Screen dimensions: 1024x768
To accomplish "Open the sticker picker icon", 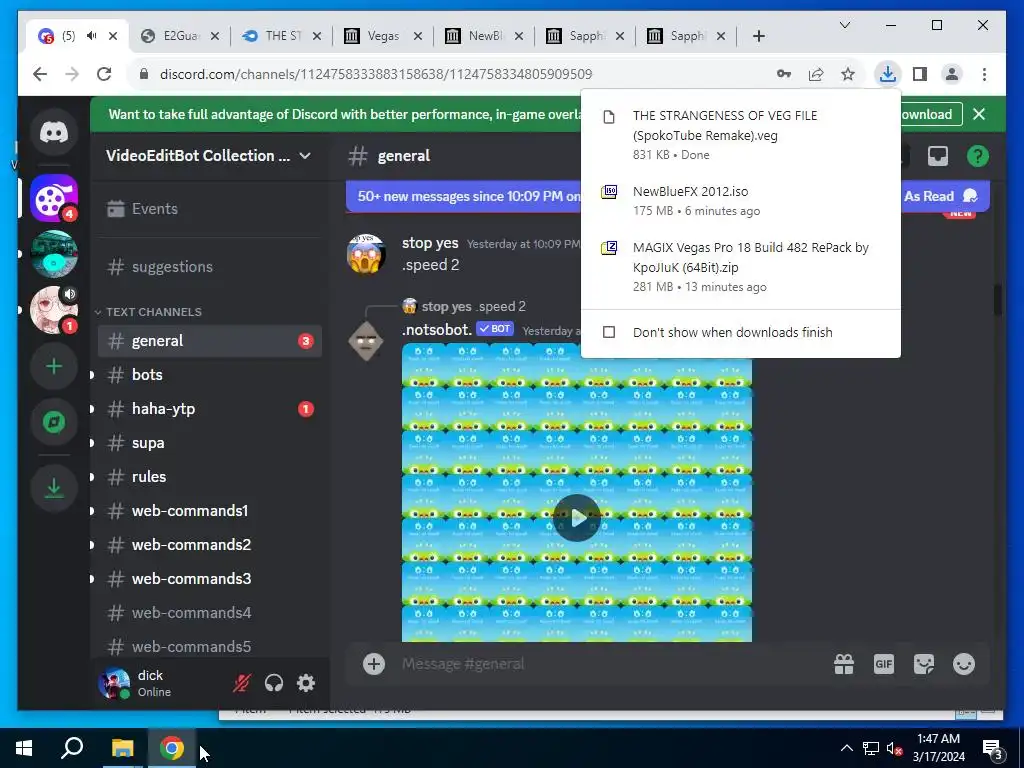I will [923, 664].
